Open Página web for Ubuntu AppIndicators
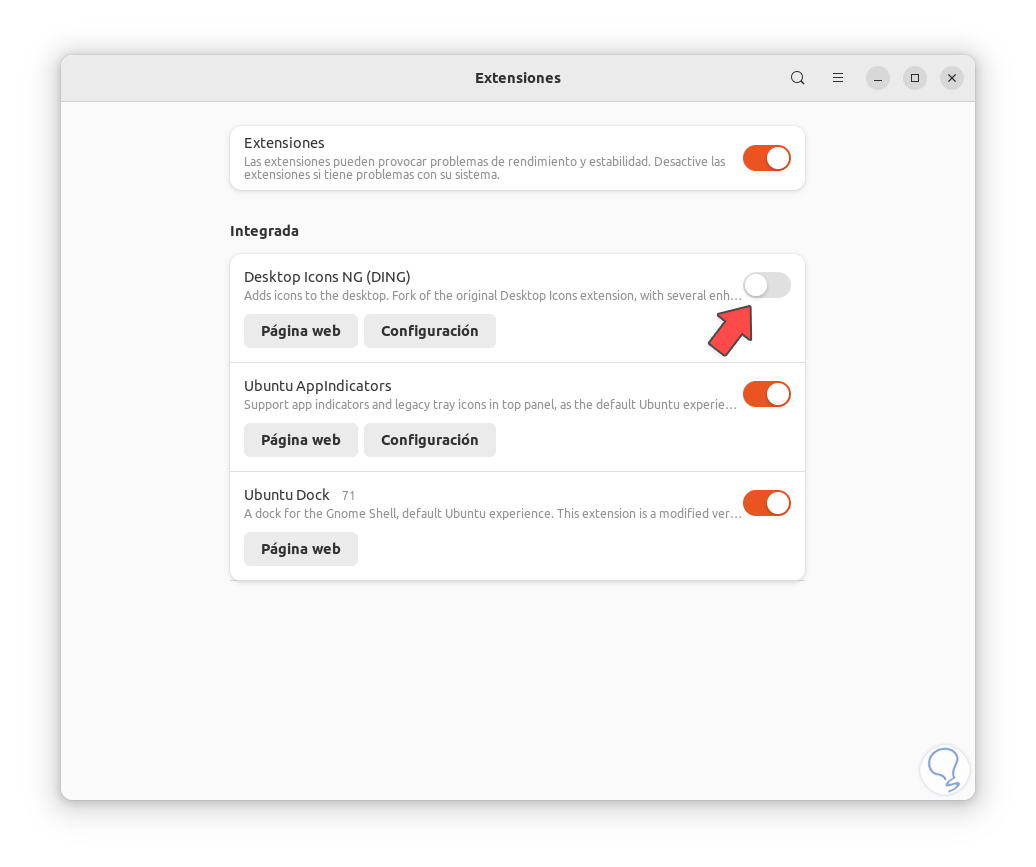 (300, 440)
